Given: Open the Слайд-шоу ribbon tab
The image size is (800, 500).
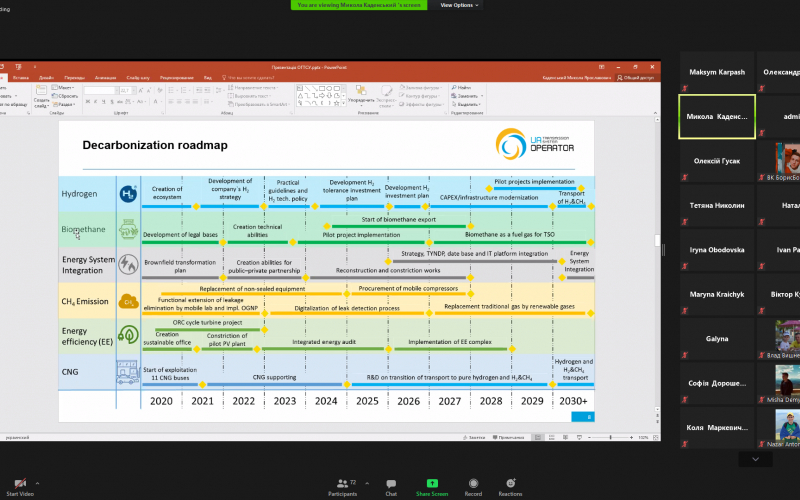Looking at the screenshot, I should tap(138, 78).
